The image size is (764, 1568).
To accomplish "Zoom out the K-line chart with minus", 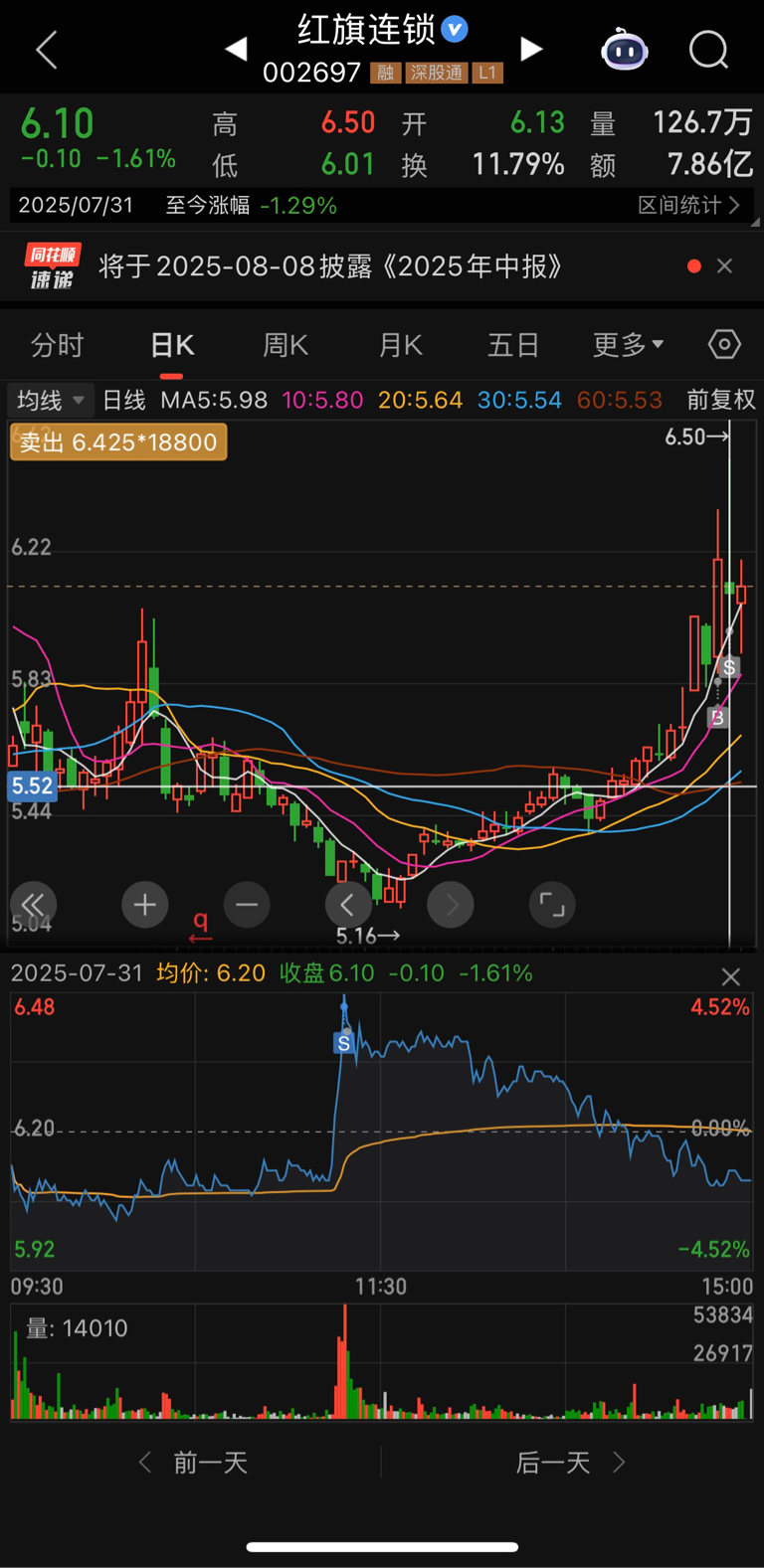I will tap(247, 905).
